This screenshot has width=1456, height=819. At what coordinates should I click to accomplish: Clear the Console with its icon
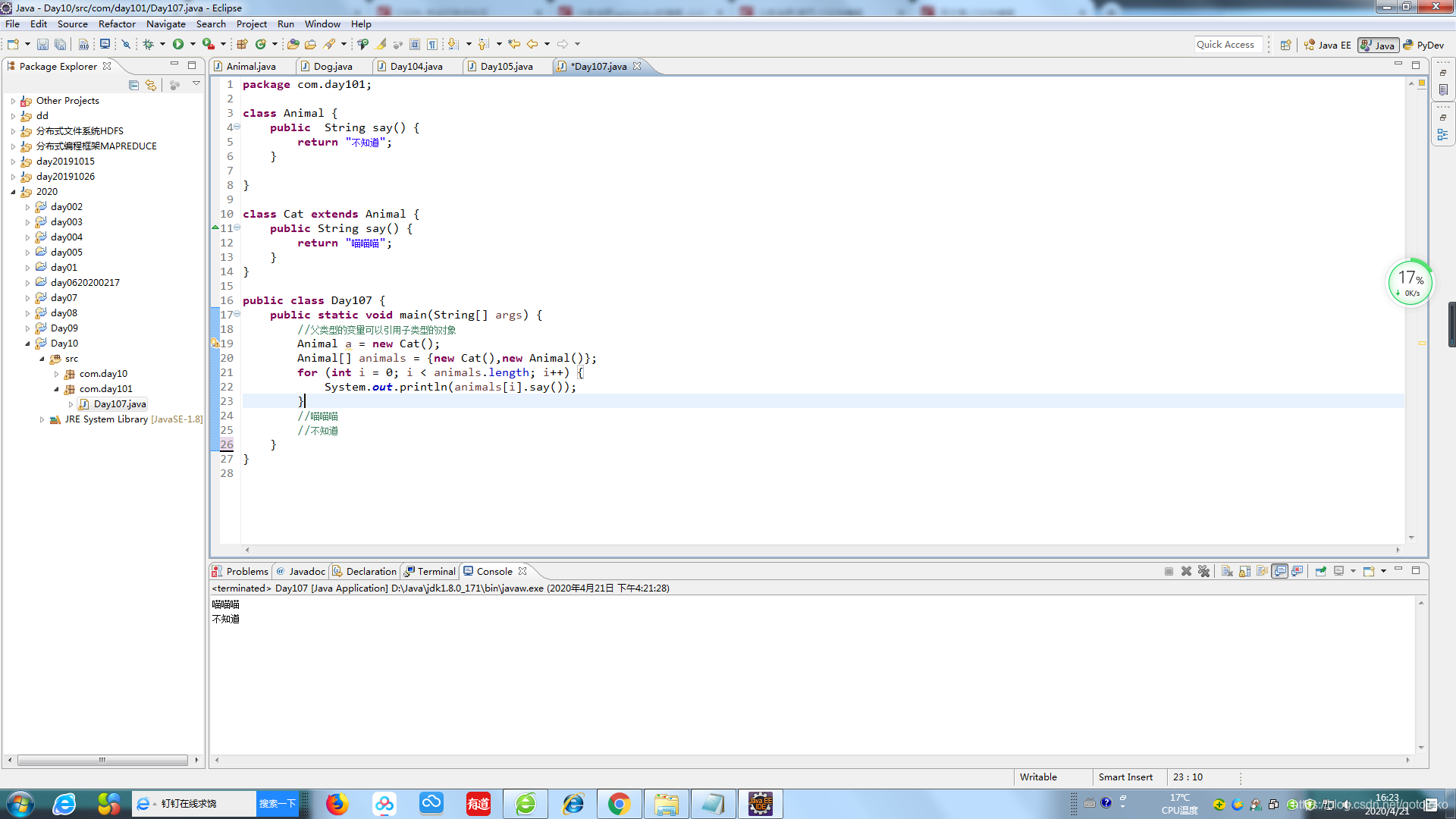[1227, 572]
